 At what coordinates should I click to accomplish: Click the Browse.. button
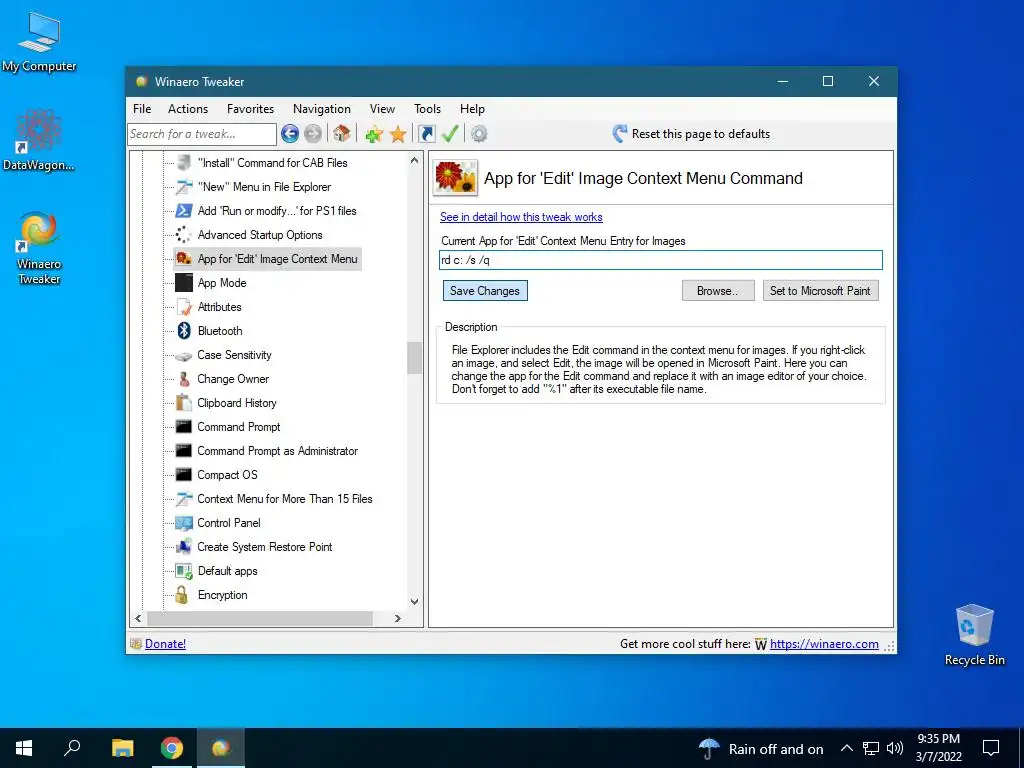[x=718, y=291]
